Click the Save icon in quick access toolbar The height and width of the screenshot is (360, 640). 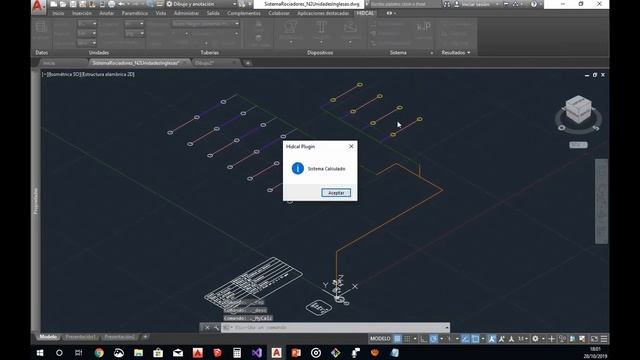tap(73, 4)
